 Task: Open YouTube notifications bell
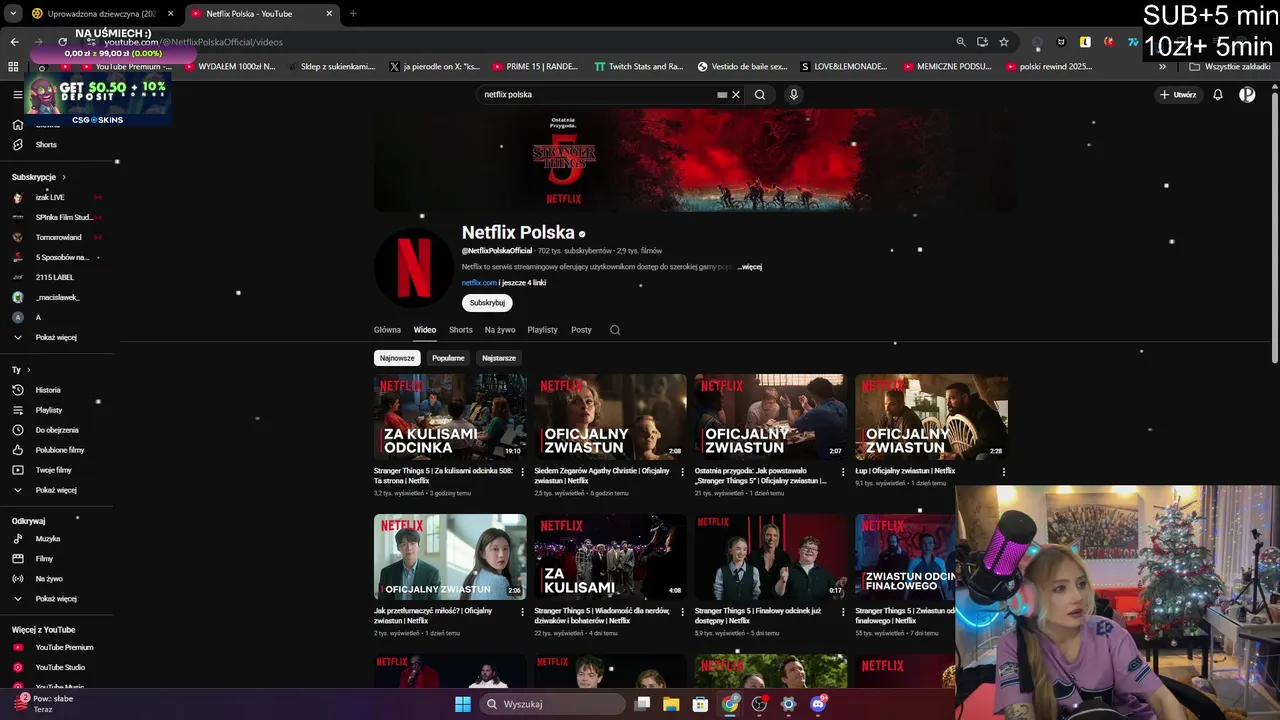(1218, 94)
